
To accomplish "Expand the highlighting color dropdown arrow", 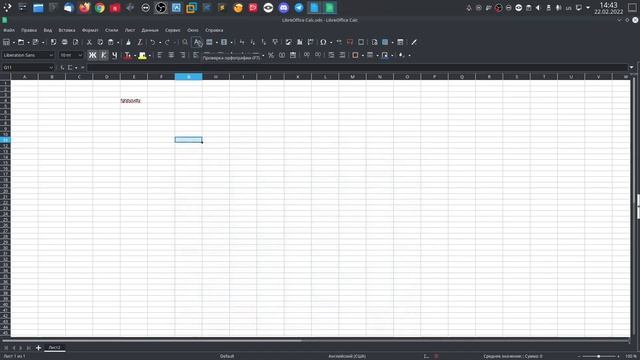I will coord(150,56).
